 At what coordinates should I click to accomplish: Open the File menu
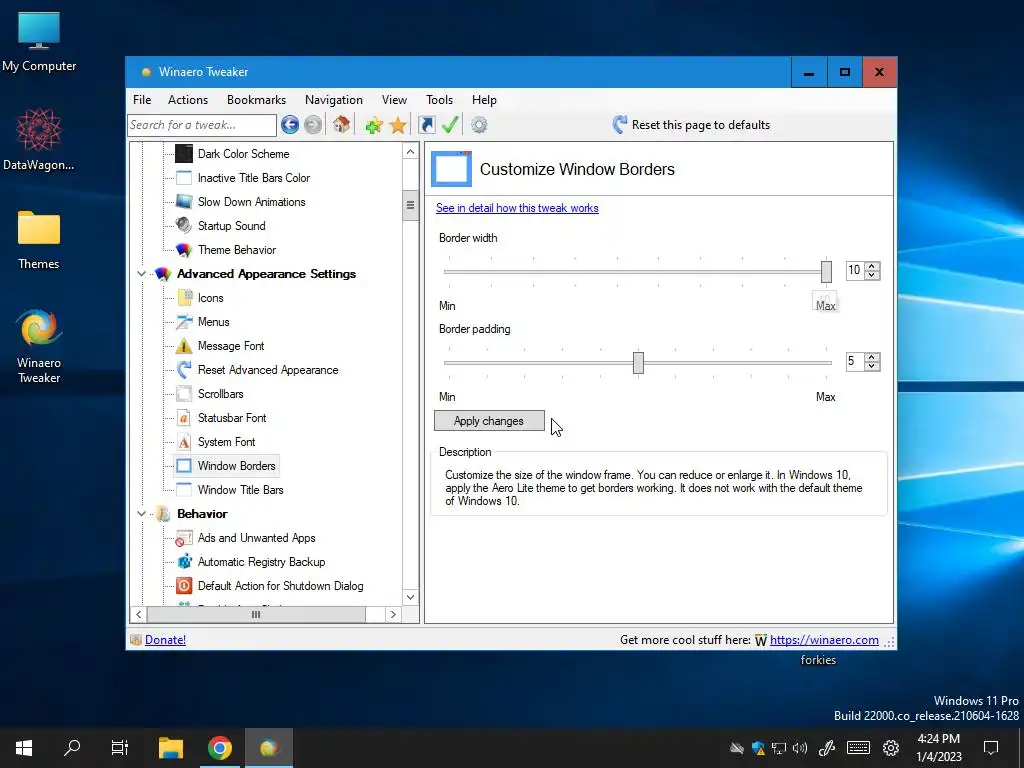point(142,100)
